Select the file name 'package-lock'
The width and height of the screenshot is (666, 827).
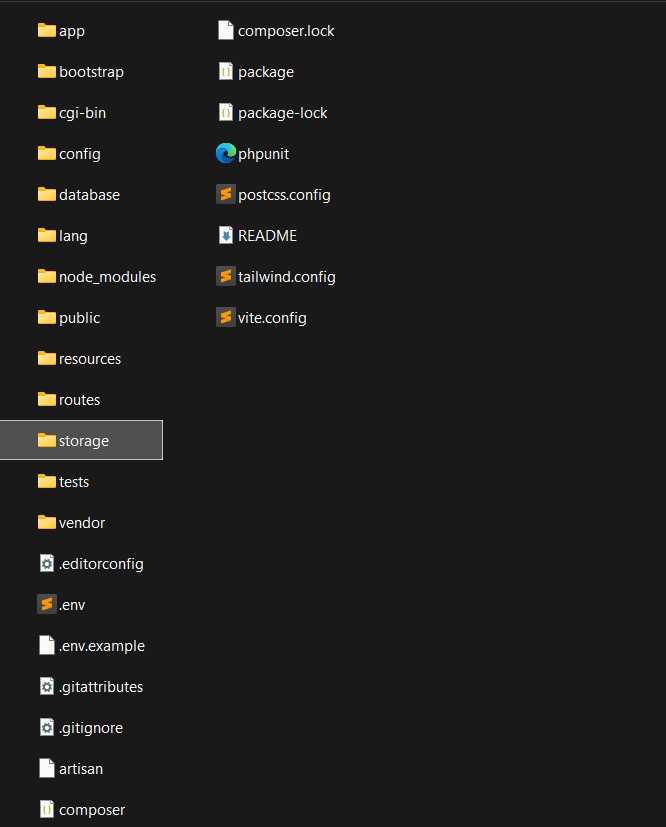pos(283,113)
